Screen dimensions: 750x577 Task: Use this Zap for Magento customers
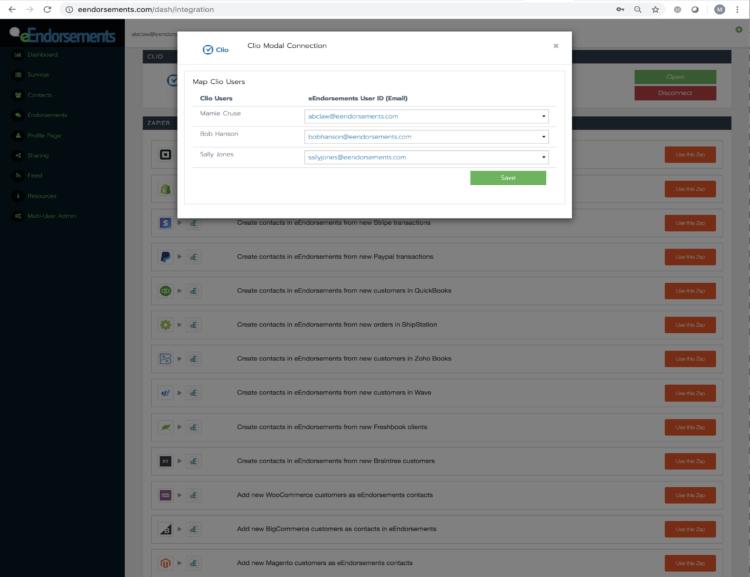pos(690,564)
